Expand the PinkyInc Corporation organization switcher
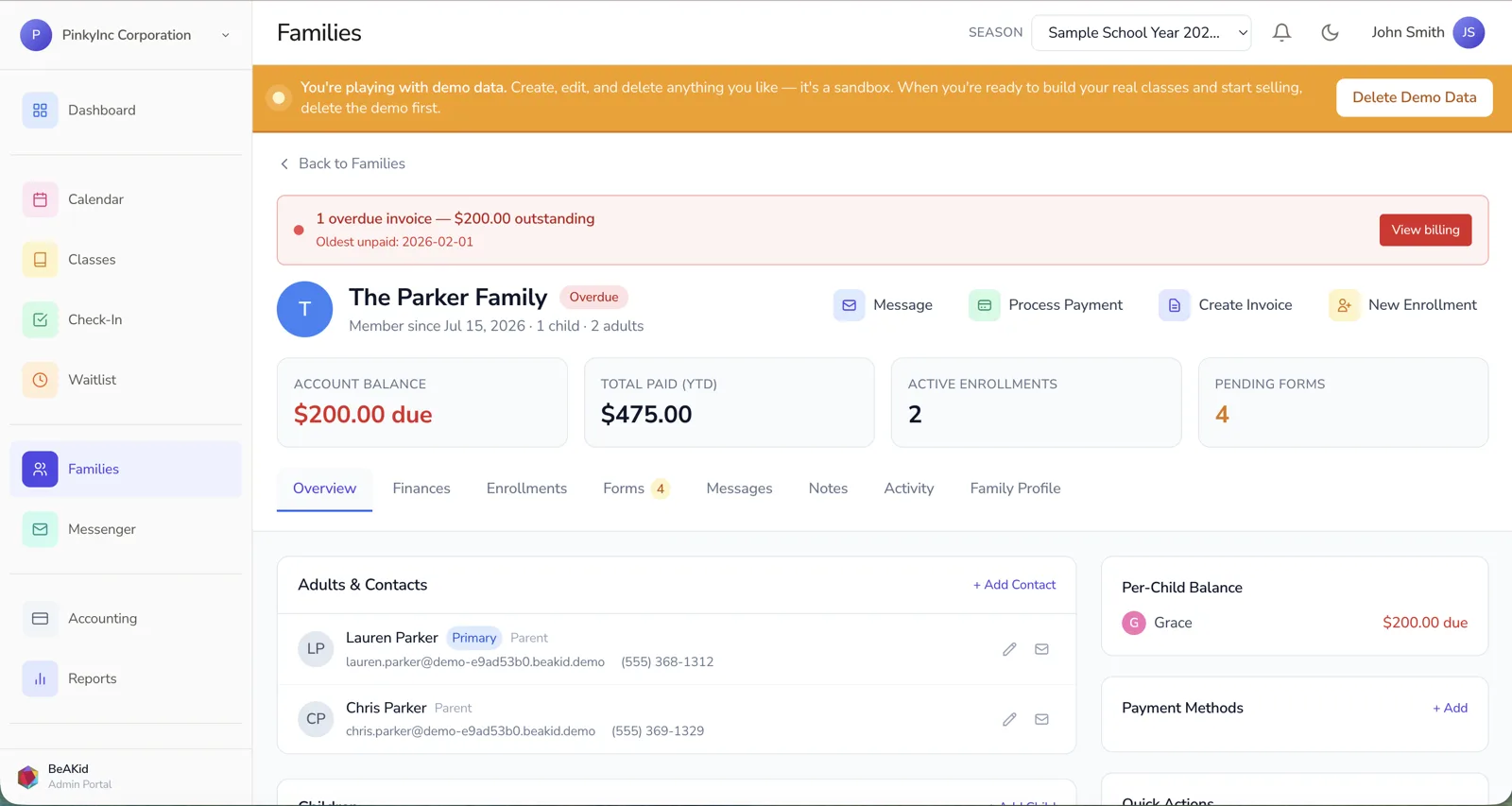The image size is (1512, 806). [126, 35]
